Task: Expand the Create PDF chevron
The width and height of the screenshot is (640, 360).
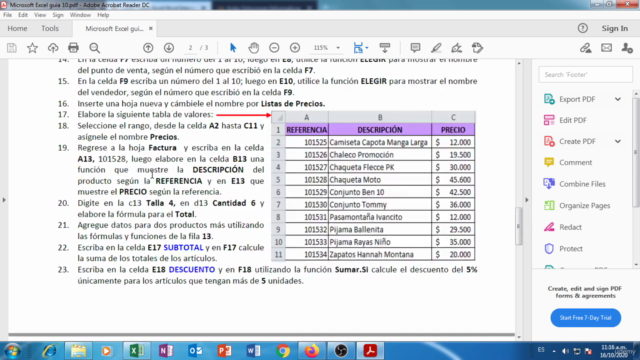Action: (618, 141)
